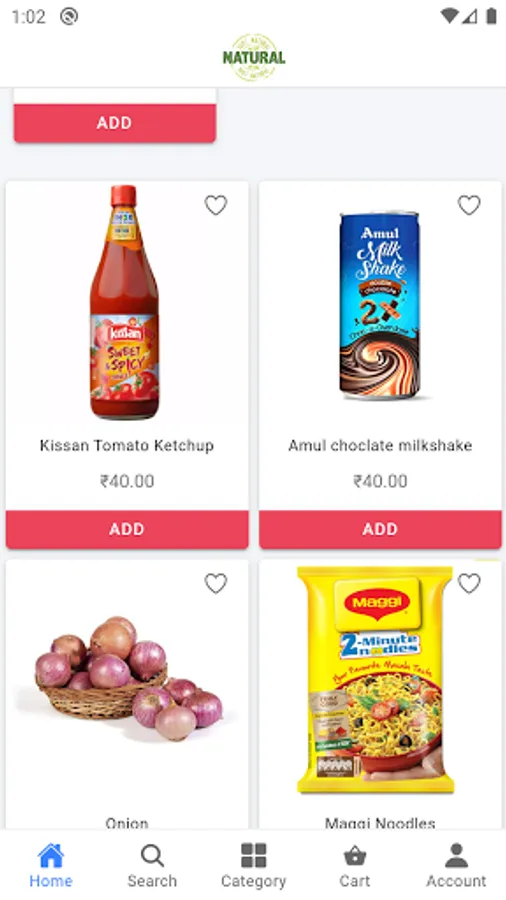View the Amul Milk Shake can image

click(379, 305)
